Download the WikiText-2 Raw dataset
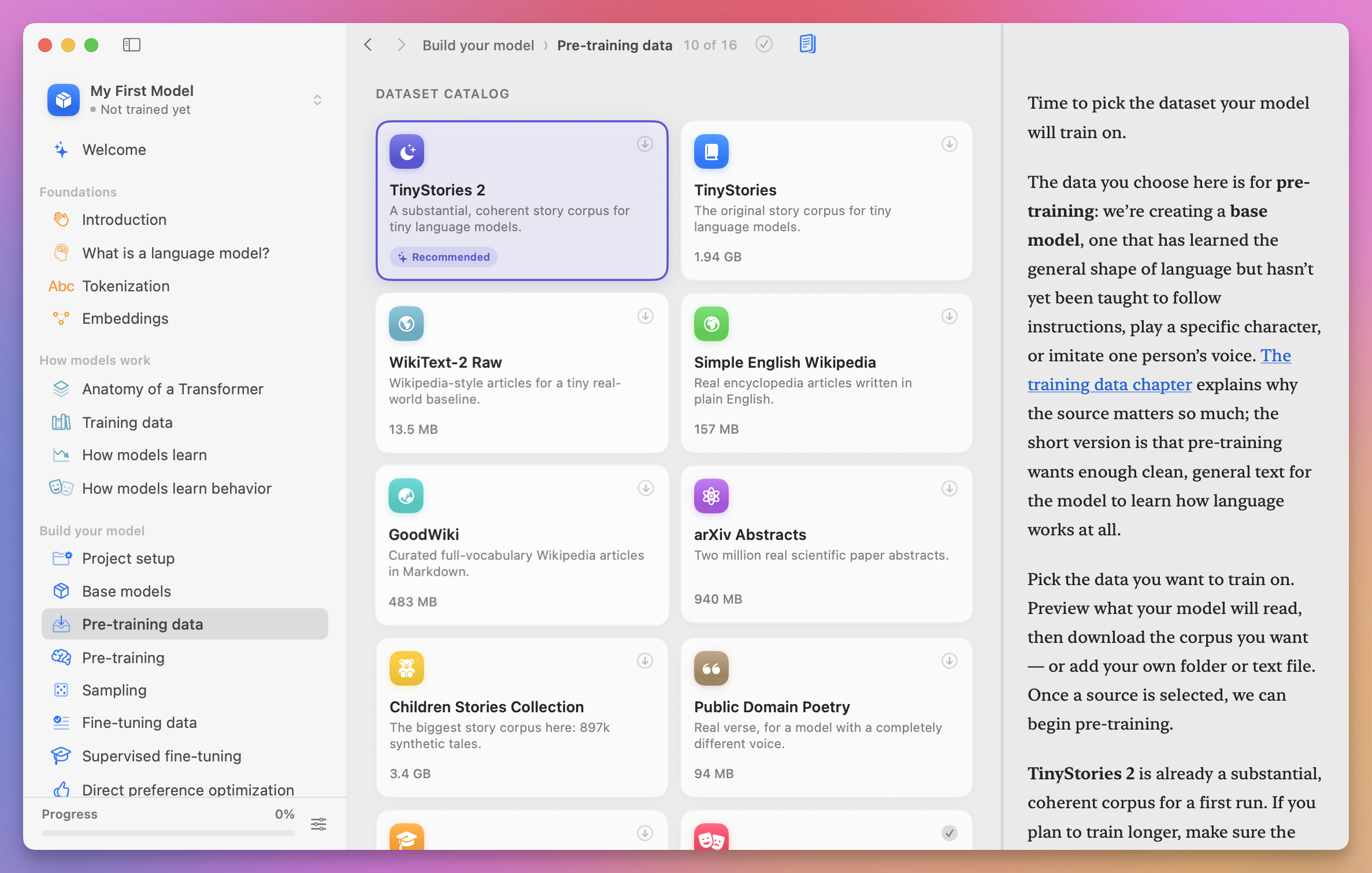 coord(646,316)
